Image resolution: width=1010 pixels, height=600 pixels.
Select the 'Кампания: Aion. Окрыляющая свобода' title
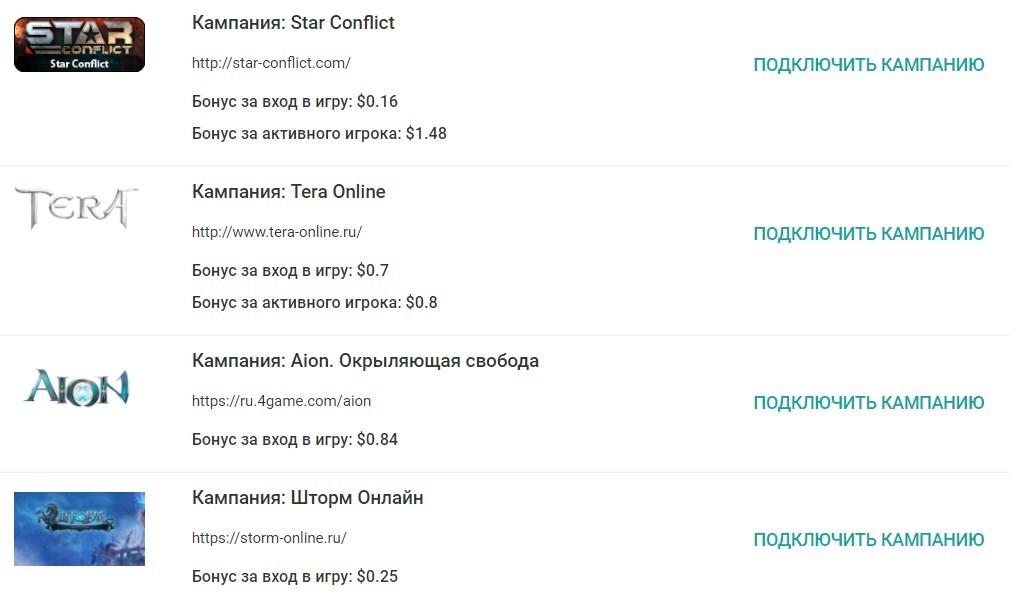tap(365, 361)
